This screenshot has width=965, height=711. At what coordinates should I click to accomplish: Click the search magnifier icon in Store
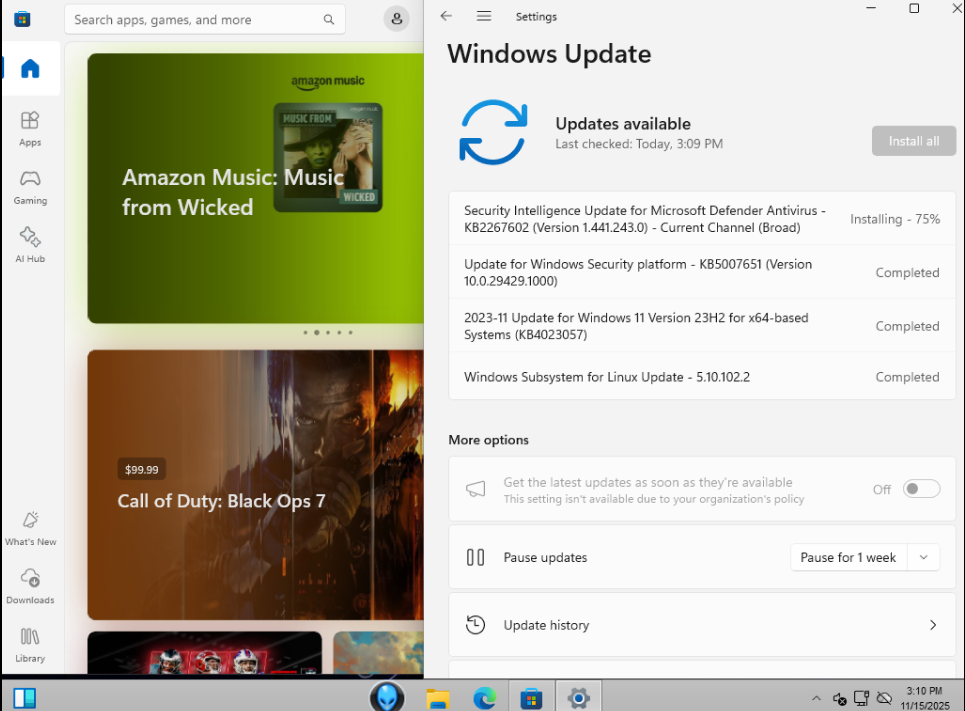pos(329,20)
